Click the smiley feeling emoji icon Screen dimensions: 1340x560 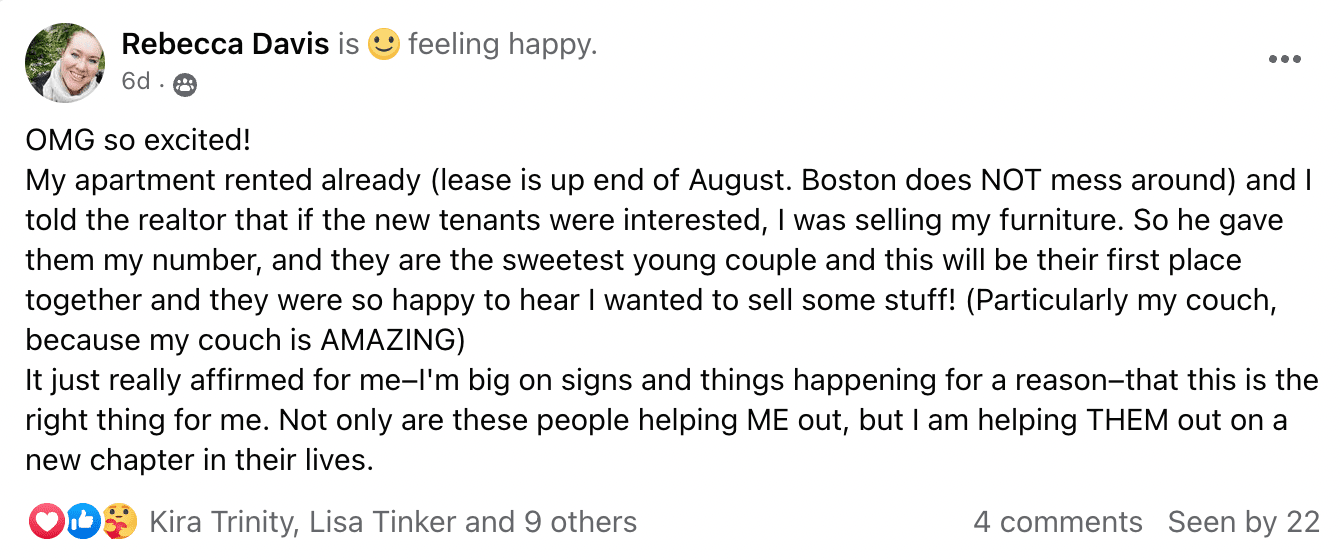point(384,44)
